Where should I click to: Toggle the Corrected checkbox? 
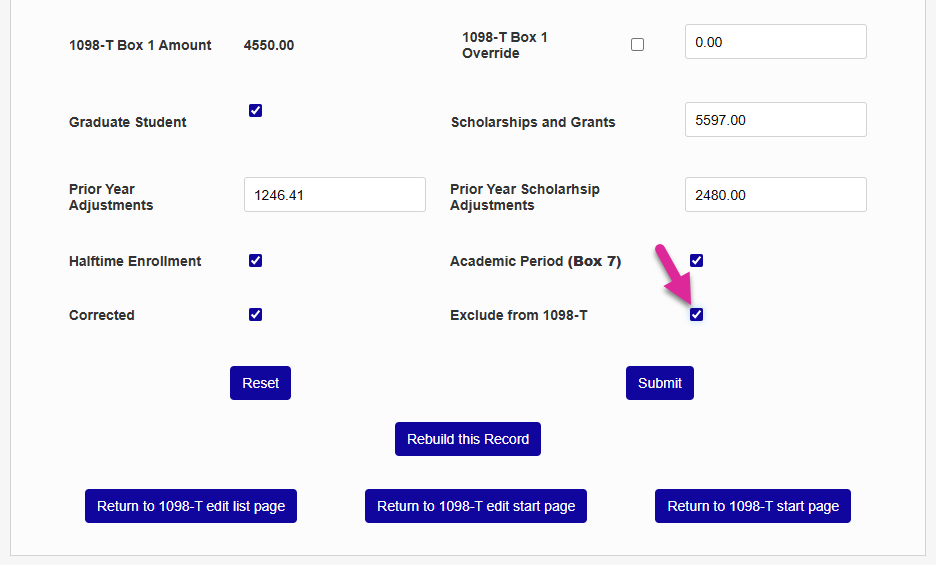click(x=255, y=315)
